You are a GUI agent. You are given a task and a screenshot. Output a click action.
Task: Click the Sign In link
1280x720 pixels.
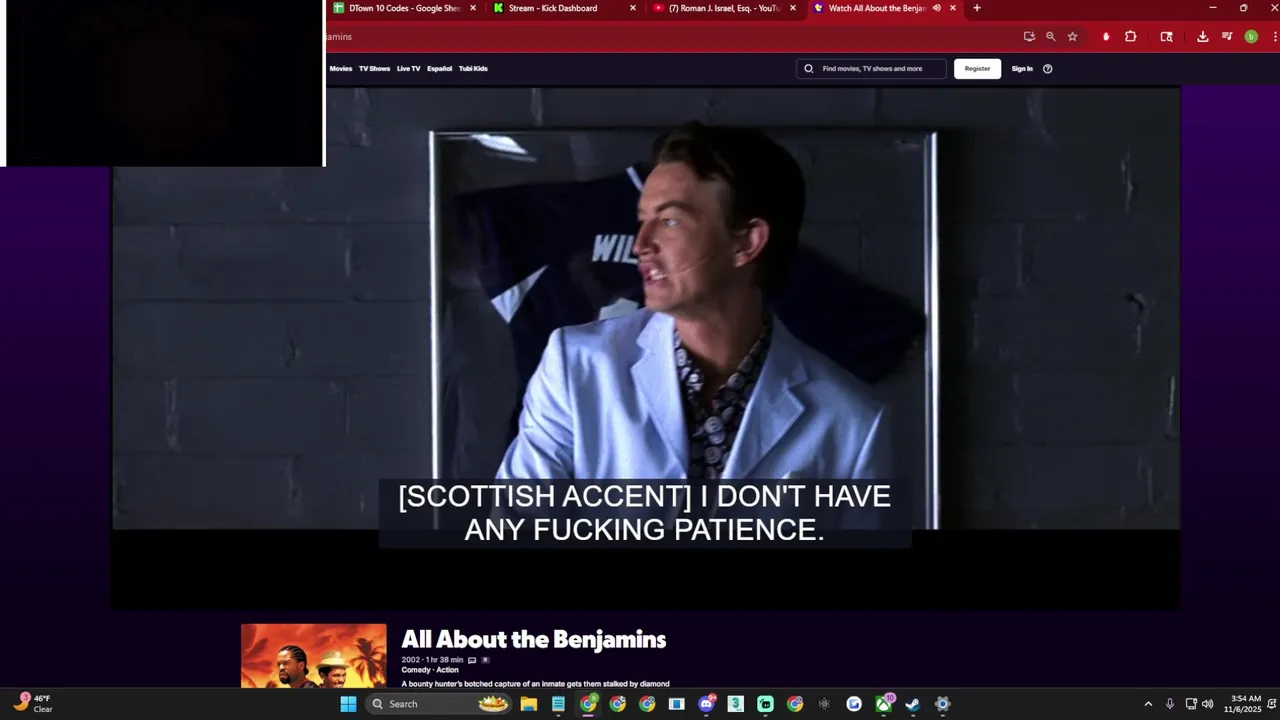click(x=1022, y=68)
